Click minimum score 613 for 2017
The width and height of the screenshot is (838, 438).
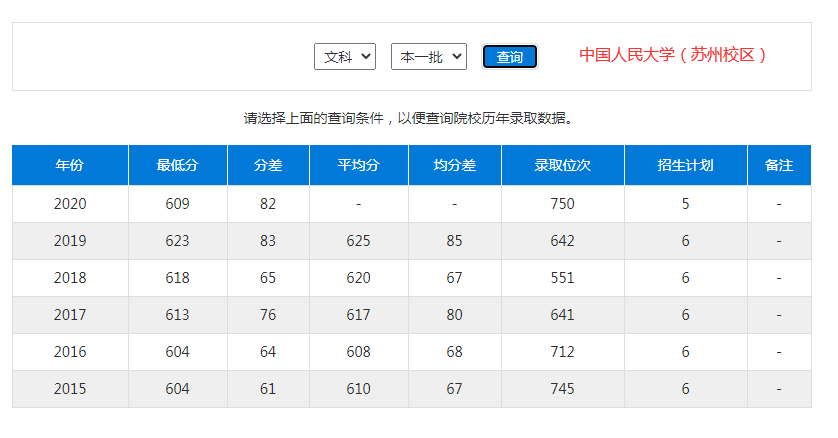pyautogui.click(x=177, y=315)
